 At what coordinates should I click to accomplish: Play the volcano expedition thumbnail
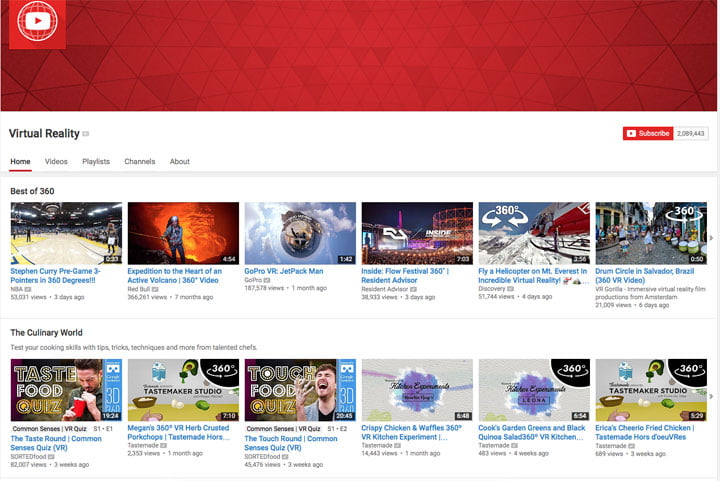tap(183, 233)
